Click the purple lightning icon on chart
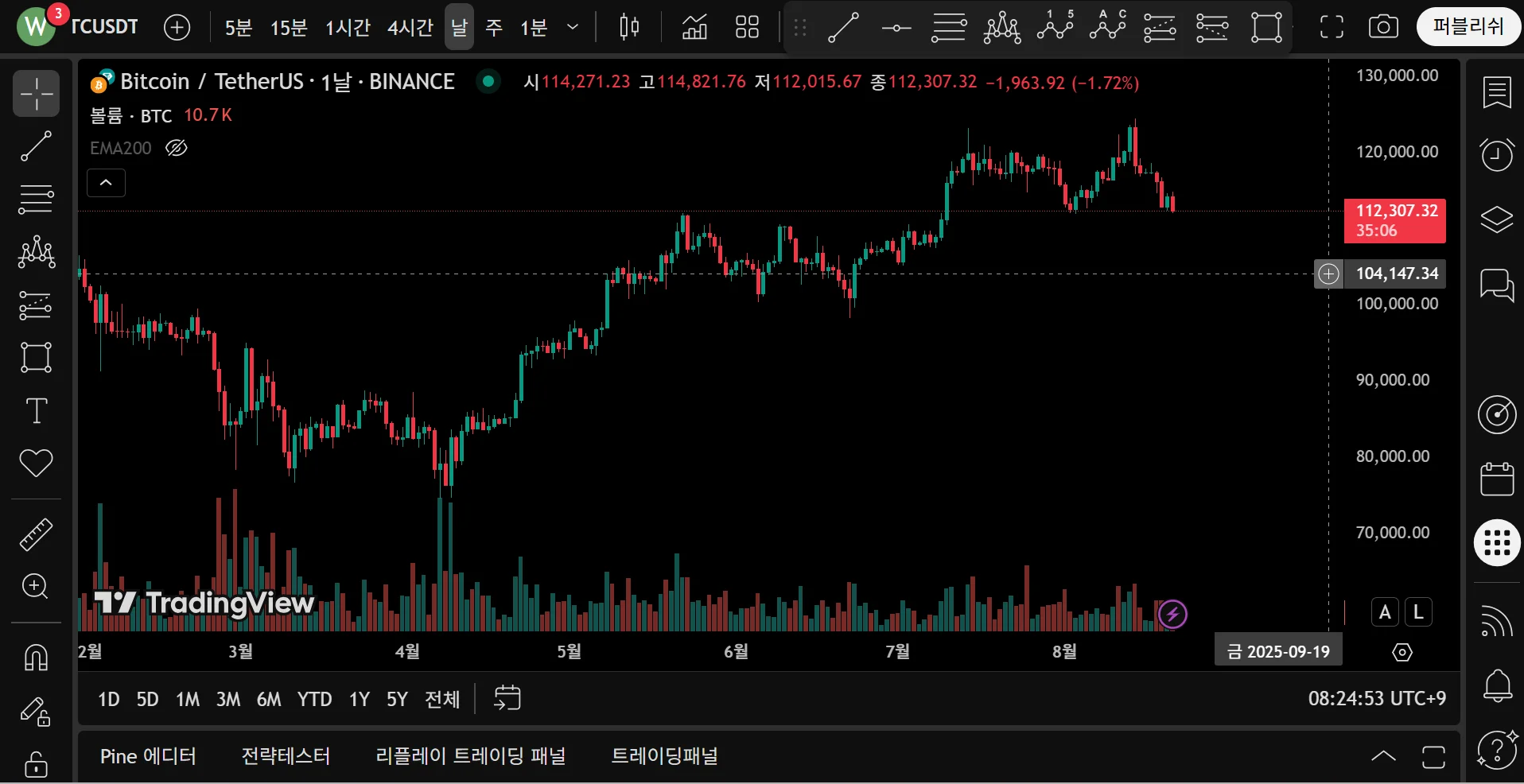 coord(1172,614)
